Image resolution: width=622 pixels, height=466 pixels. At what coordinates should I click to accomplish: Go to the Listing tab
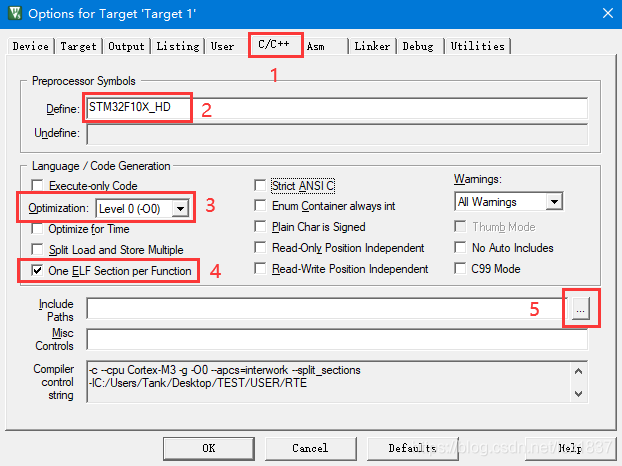click(177, 46)
